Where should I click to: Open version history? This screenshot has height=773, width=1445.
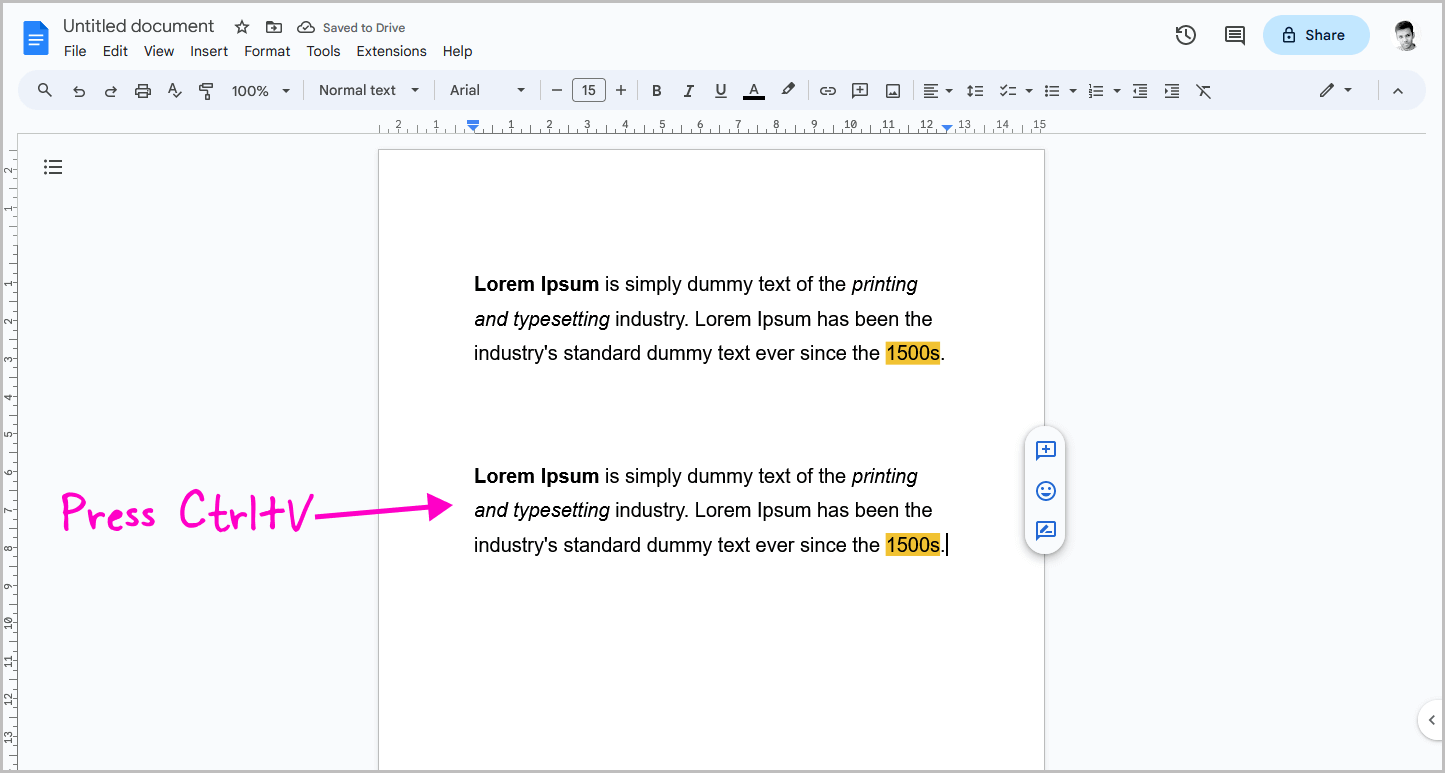tap(1185, 34)
